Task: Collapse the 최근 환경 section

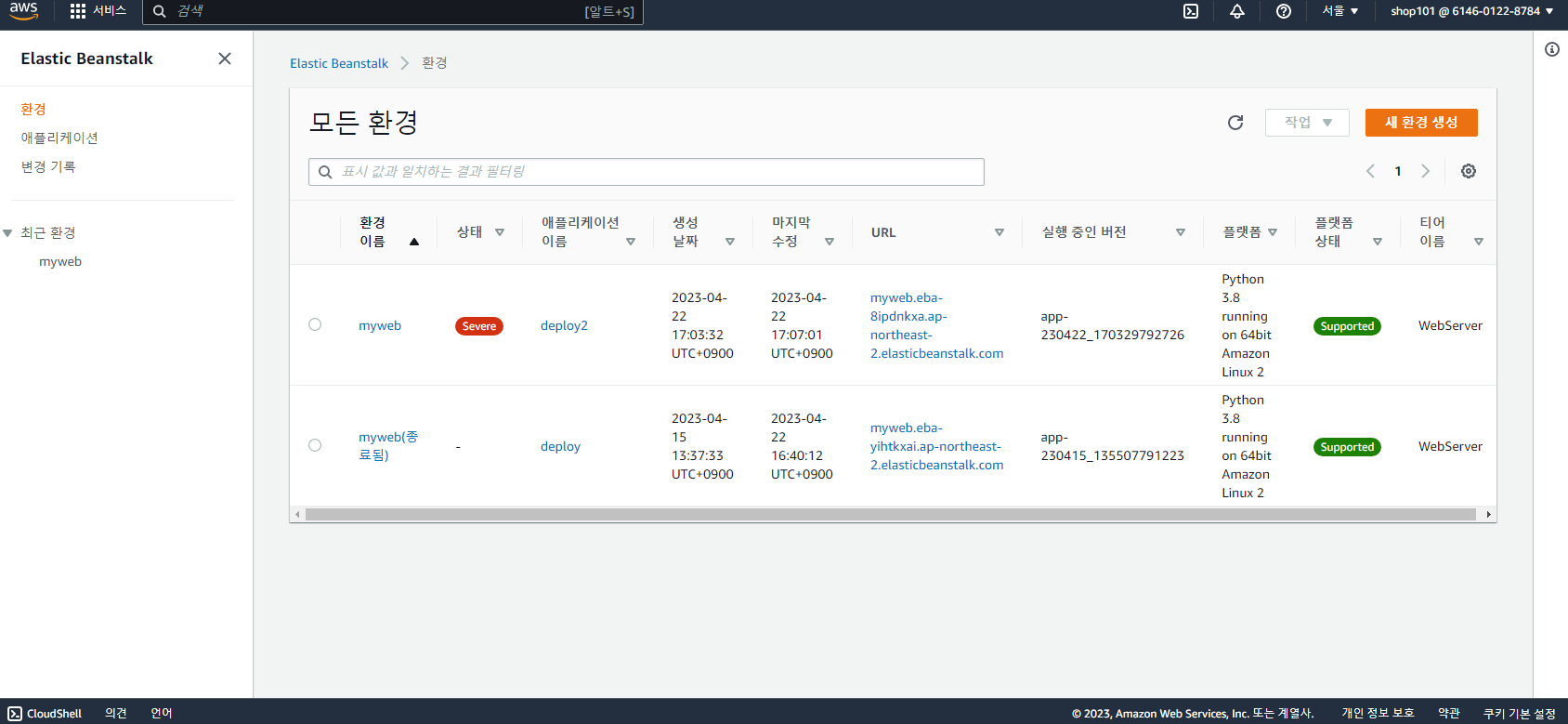Action: pyautogui.click(x=7, y=233)
